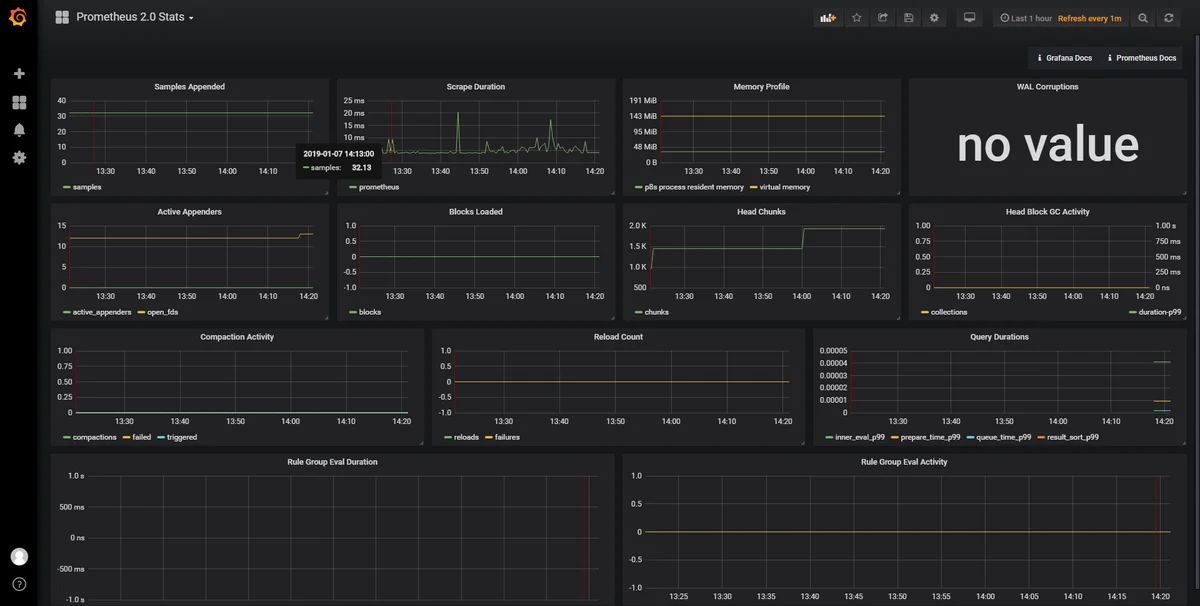Star this dashboard as favorite
The height and width of the screenshot is (606, 1200).
point(857,18)
